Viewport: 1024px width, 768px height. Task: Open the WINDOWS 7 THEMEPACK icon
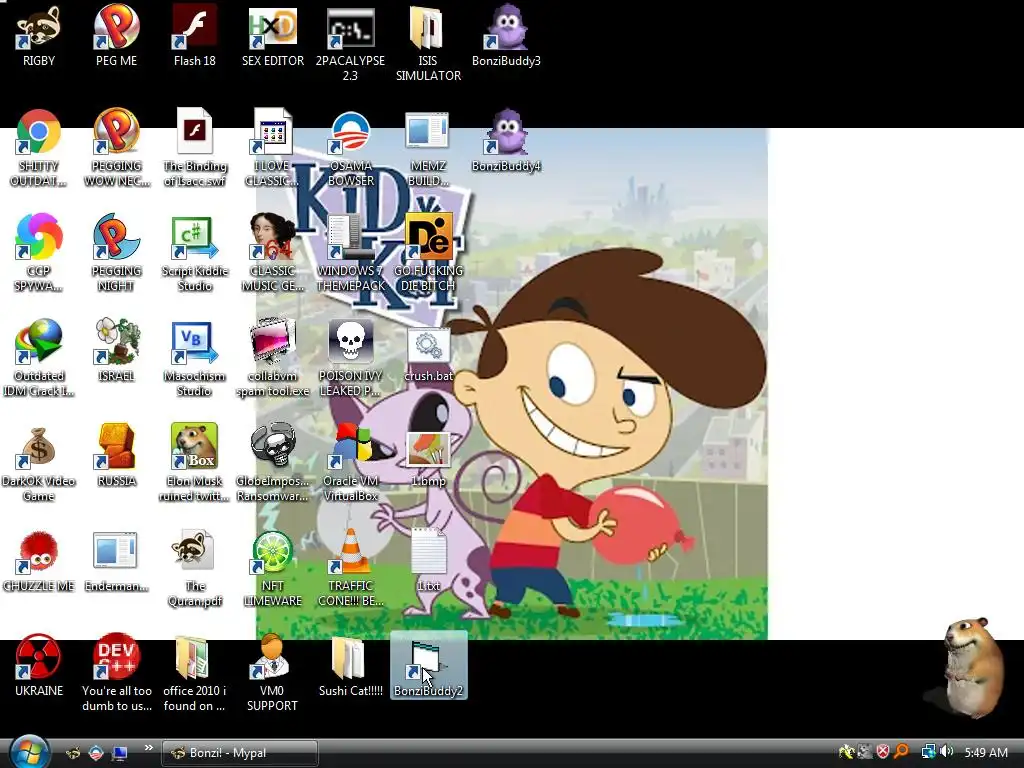click(350, 253)
